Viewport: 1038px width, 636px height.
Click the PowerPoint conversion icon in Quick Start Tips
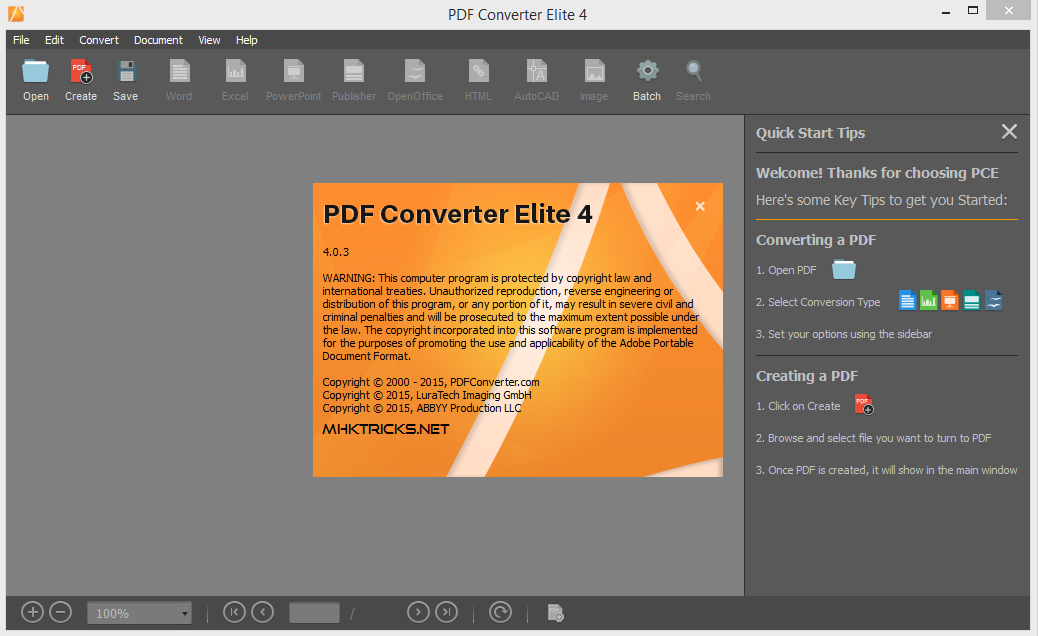[949, 300]
